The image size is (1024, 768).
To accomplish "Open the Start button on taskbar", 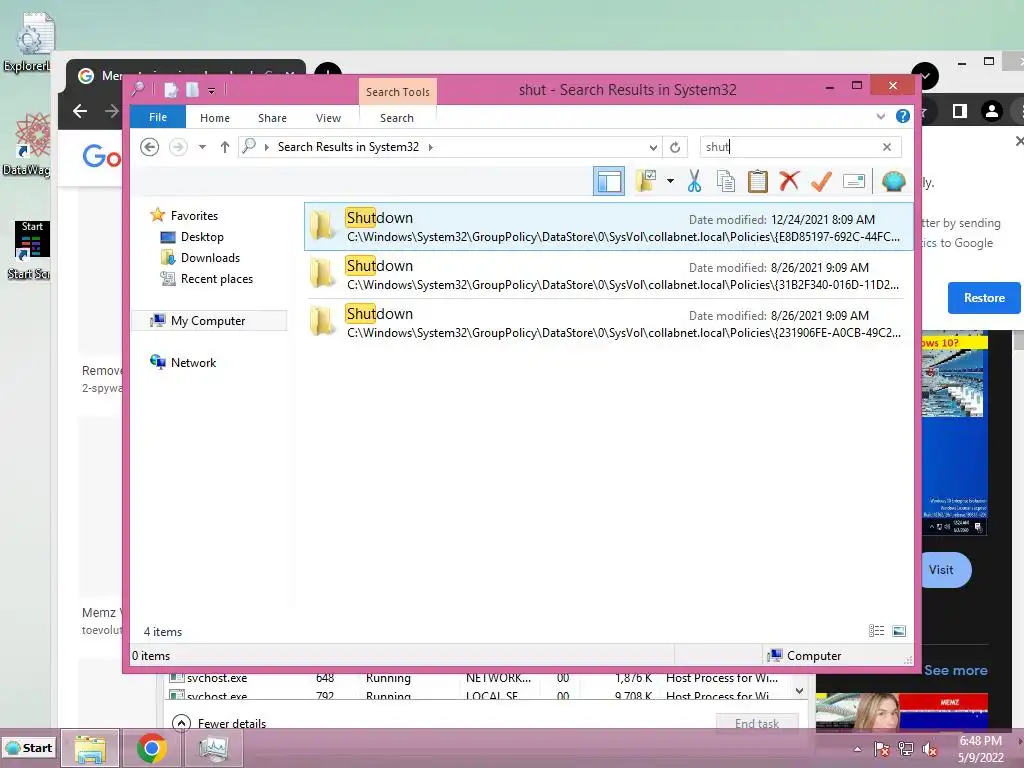I will 29,748.
